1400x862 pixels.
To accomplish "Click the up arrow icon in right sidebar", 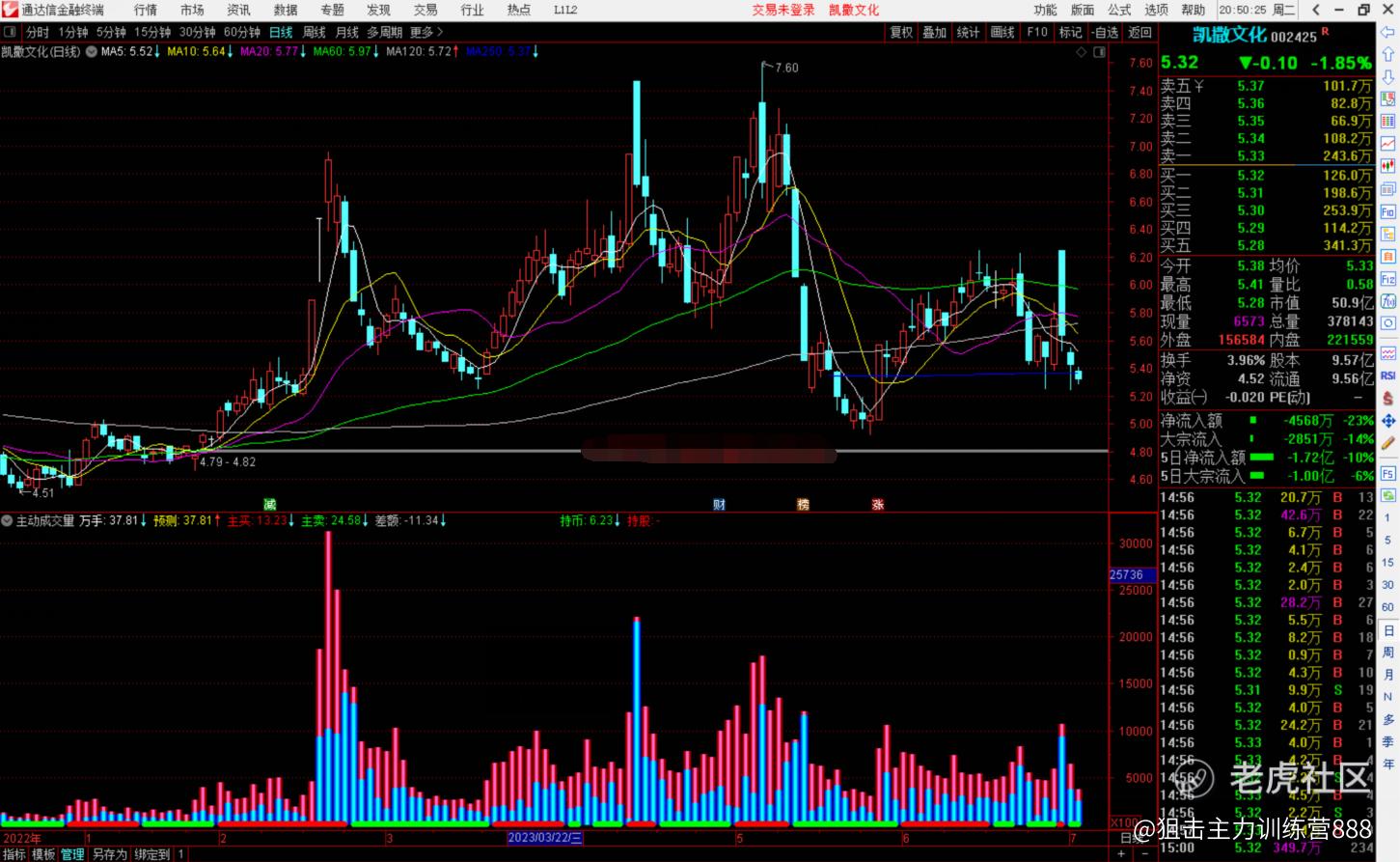I will 1388,54.
